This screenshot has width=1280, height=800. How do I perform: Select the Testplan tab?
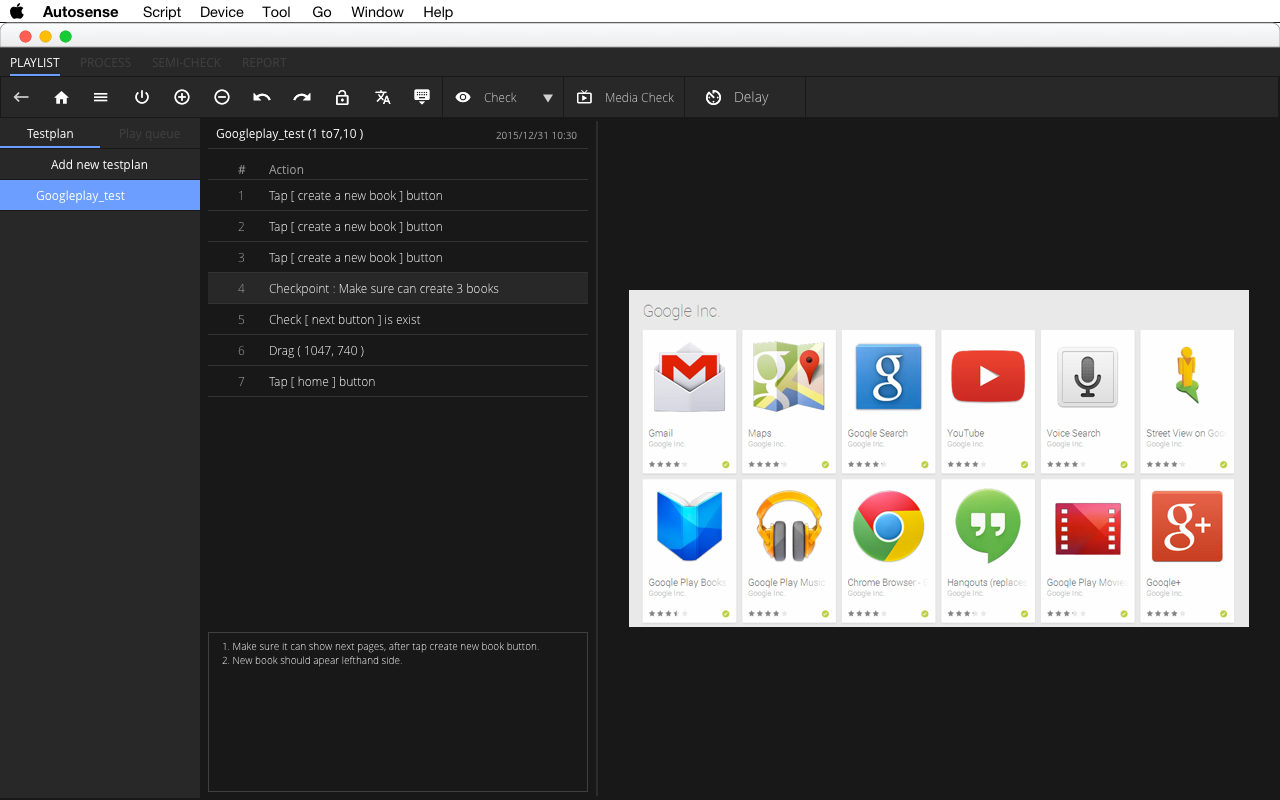click(x=50, y=133)
